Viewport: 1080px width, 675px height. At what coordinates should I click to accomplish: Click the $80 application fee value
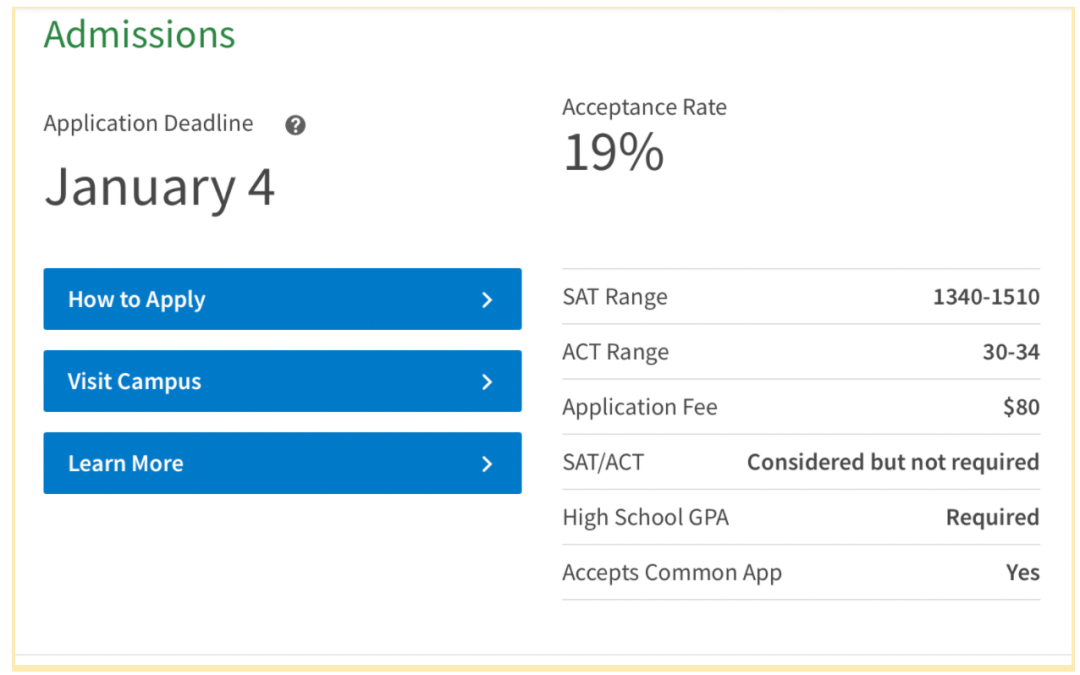(1021, 407)
